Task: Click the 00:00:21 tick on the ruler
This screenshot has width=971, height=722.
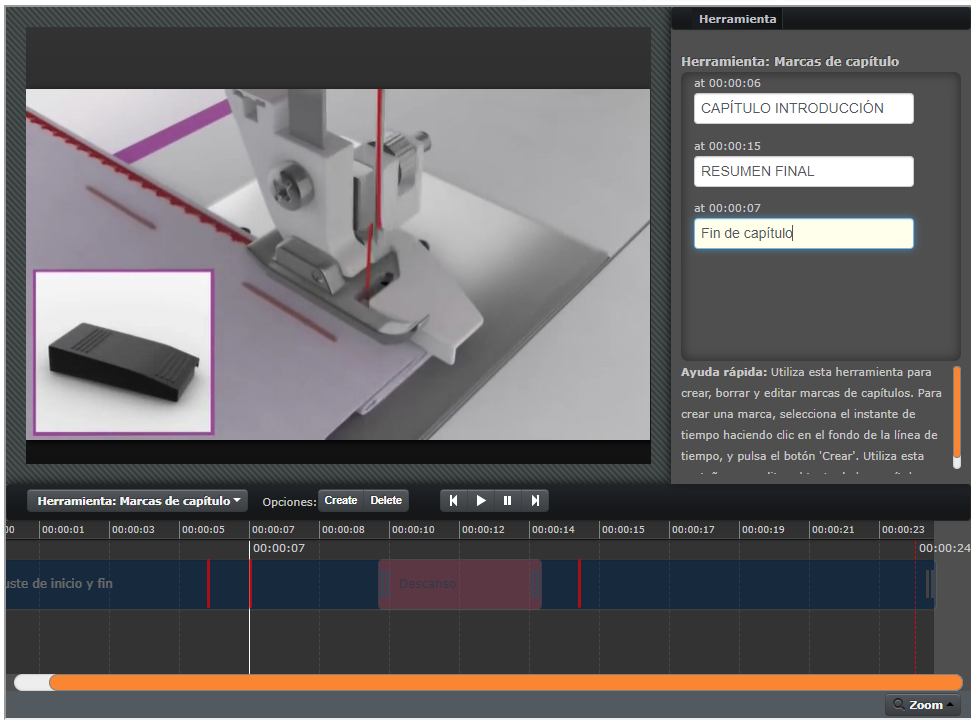Action: point(832,530)
